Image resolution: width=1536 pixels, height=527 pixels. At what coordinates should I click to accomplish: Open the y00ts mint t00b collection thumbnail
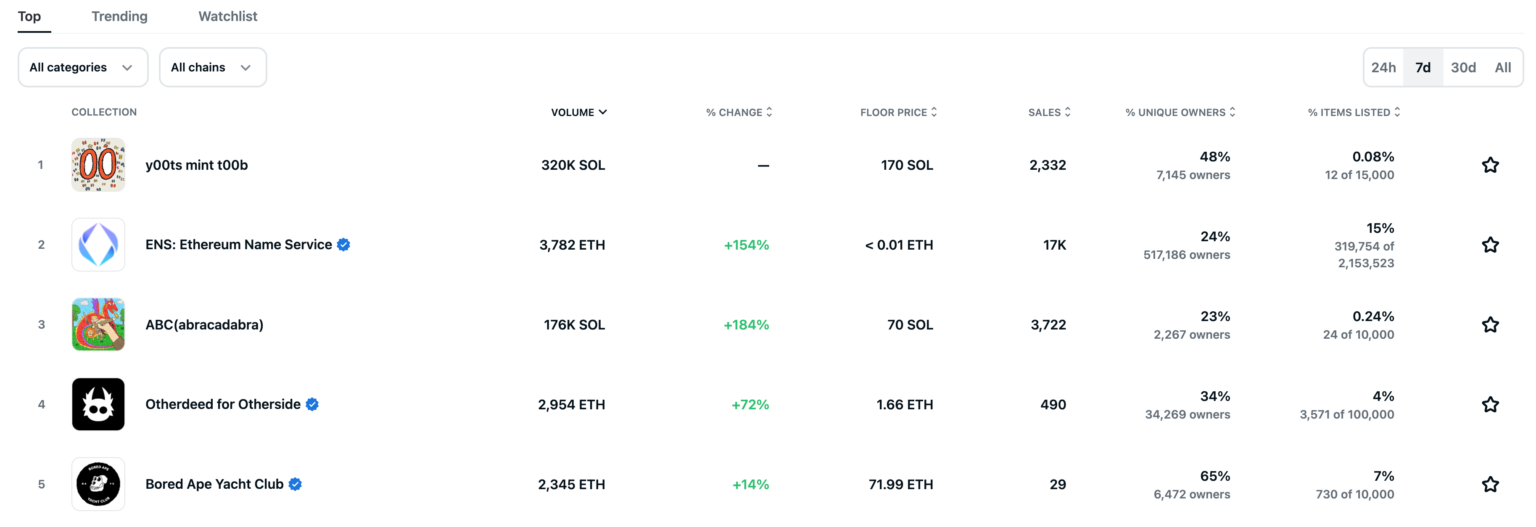pos(98,165)
